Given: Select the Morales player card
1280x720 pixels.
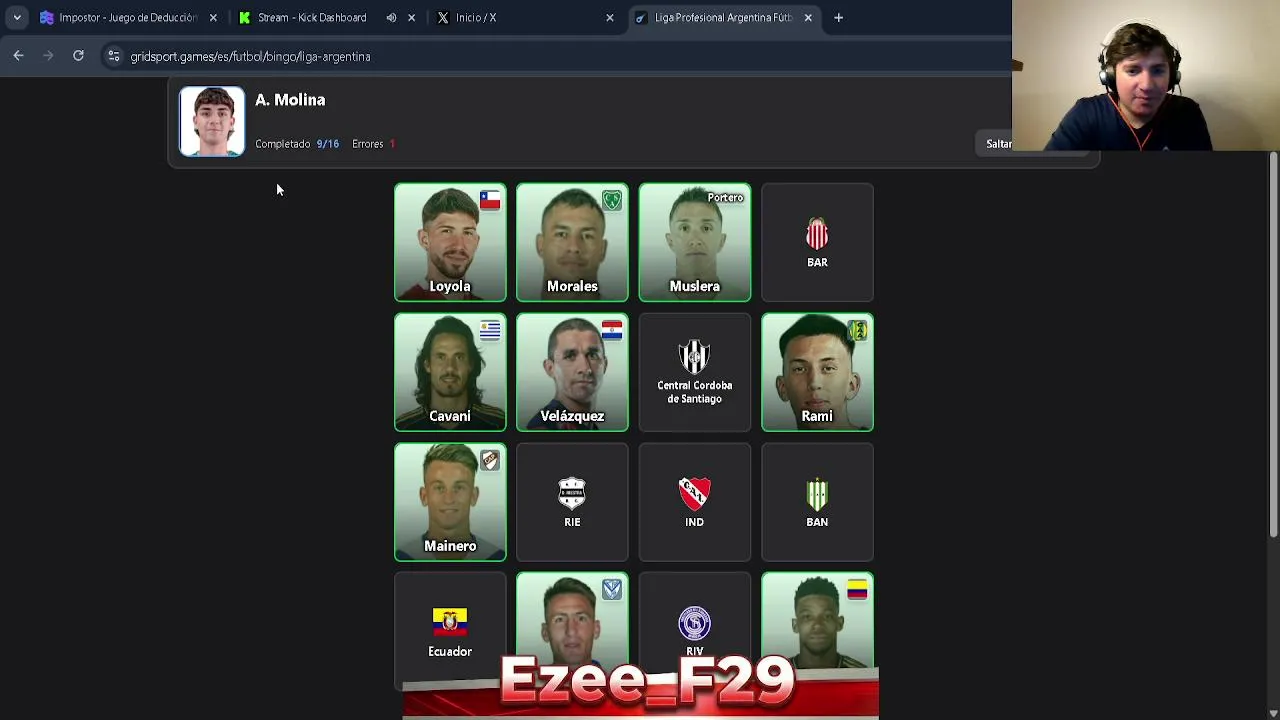Looking at the screenshot, I should 572,242.
